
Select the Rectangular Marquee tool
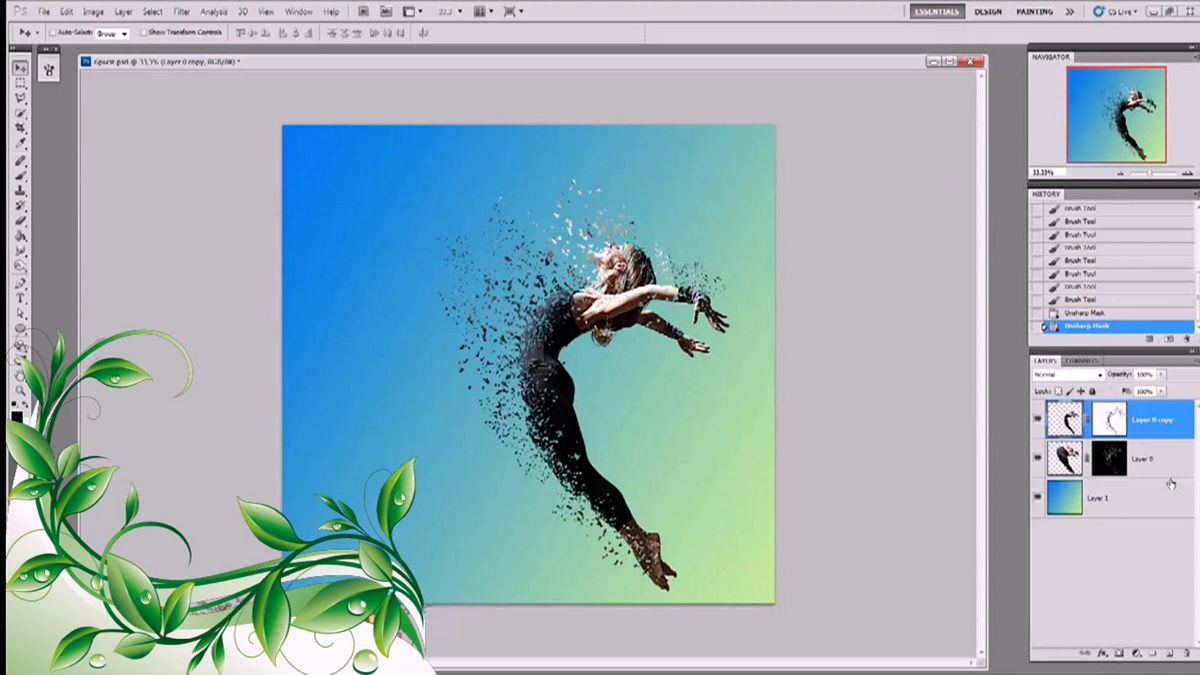click(x=20, y=83)
